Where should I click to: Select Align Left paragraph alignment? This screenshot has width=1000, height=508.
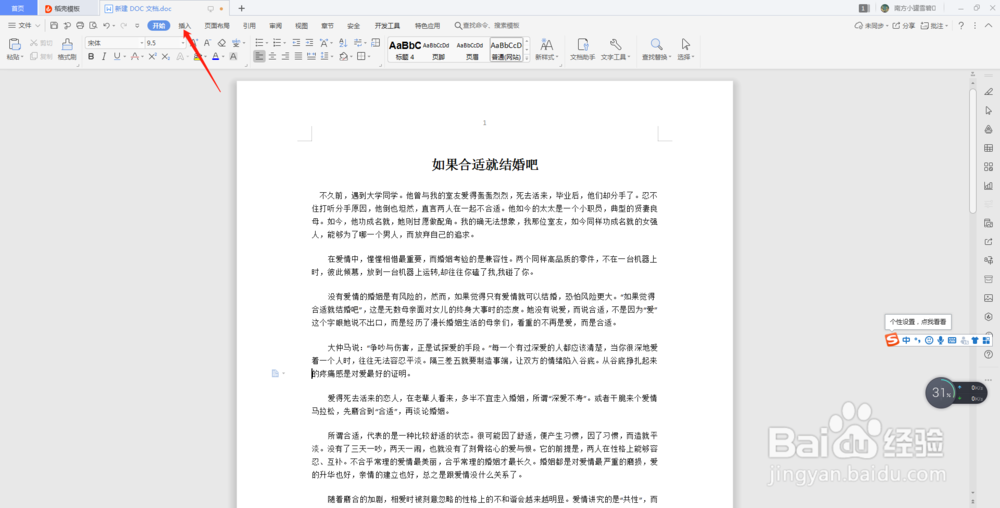click(x=259, y=57)
